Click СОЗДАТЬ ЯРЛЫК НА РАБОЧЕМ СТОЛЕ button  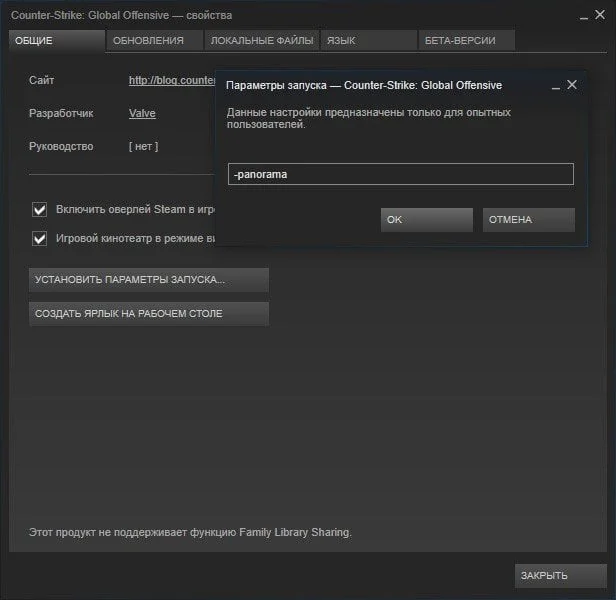[x=149, y=314]
